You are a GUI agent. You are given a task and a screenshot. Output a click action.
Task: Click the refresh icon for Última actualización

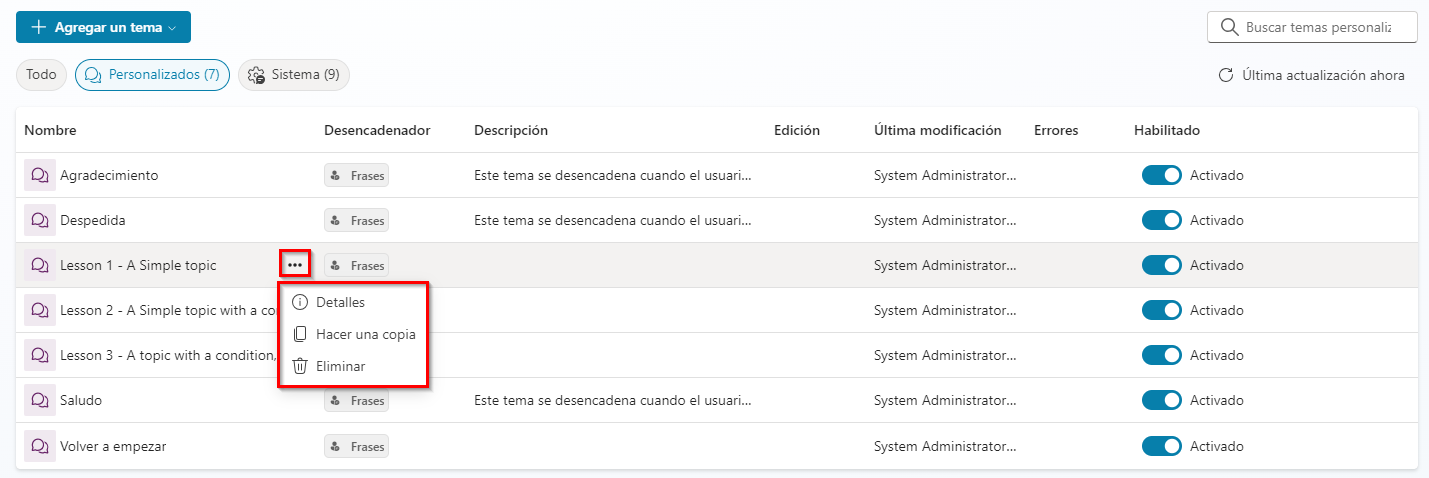[1225, 76]
